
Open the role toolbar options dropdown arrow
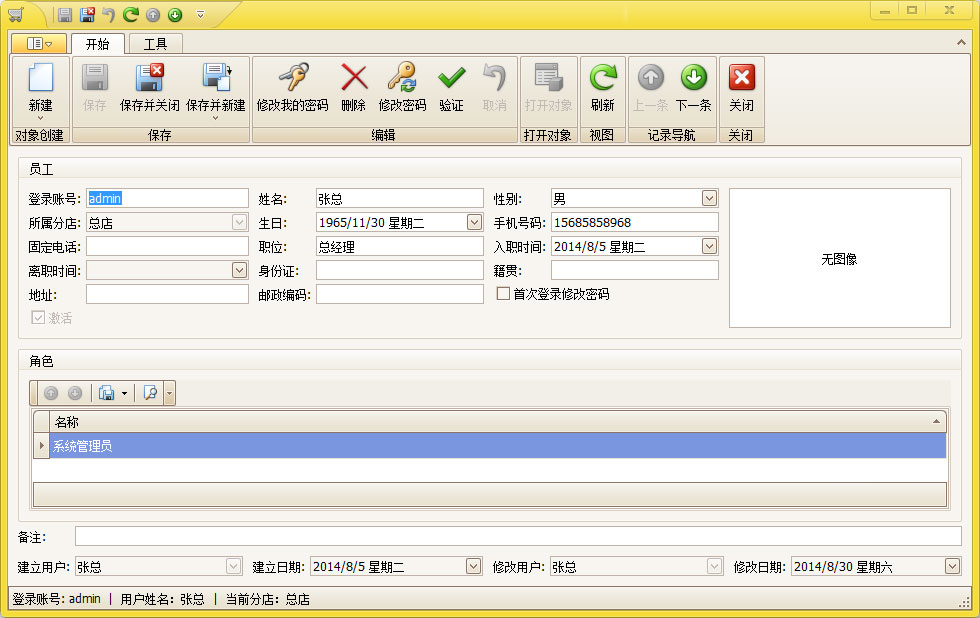pyautogui.click(x=169, y=393)
